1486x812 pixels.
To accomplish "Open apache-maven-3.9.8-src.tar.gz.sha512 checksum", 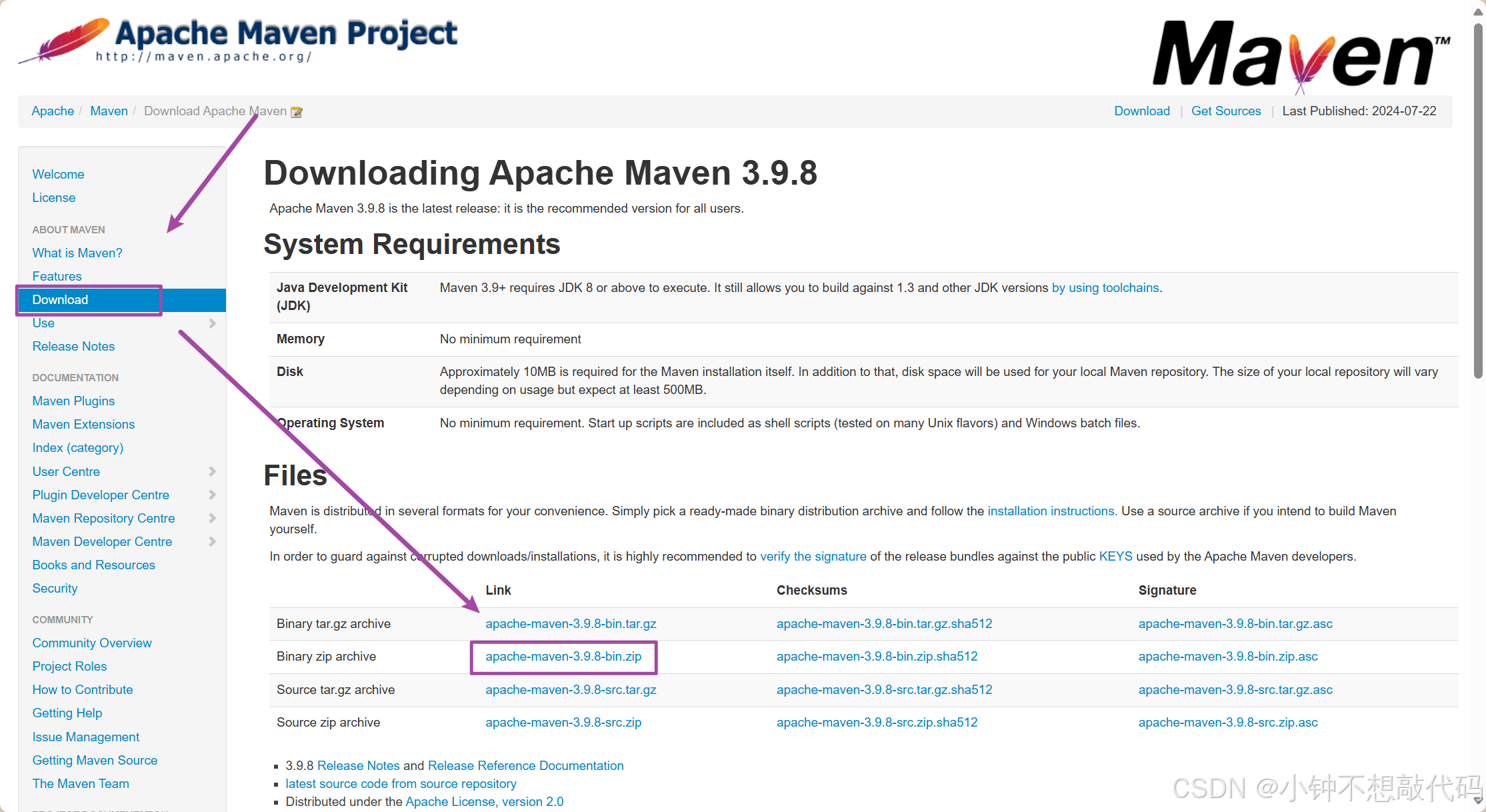I will (884, 690).
